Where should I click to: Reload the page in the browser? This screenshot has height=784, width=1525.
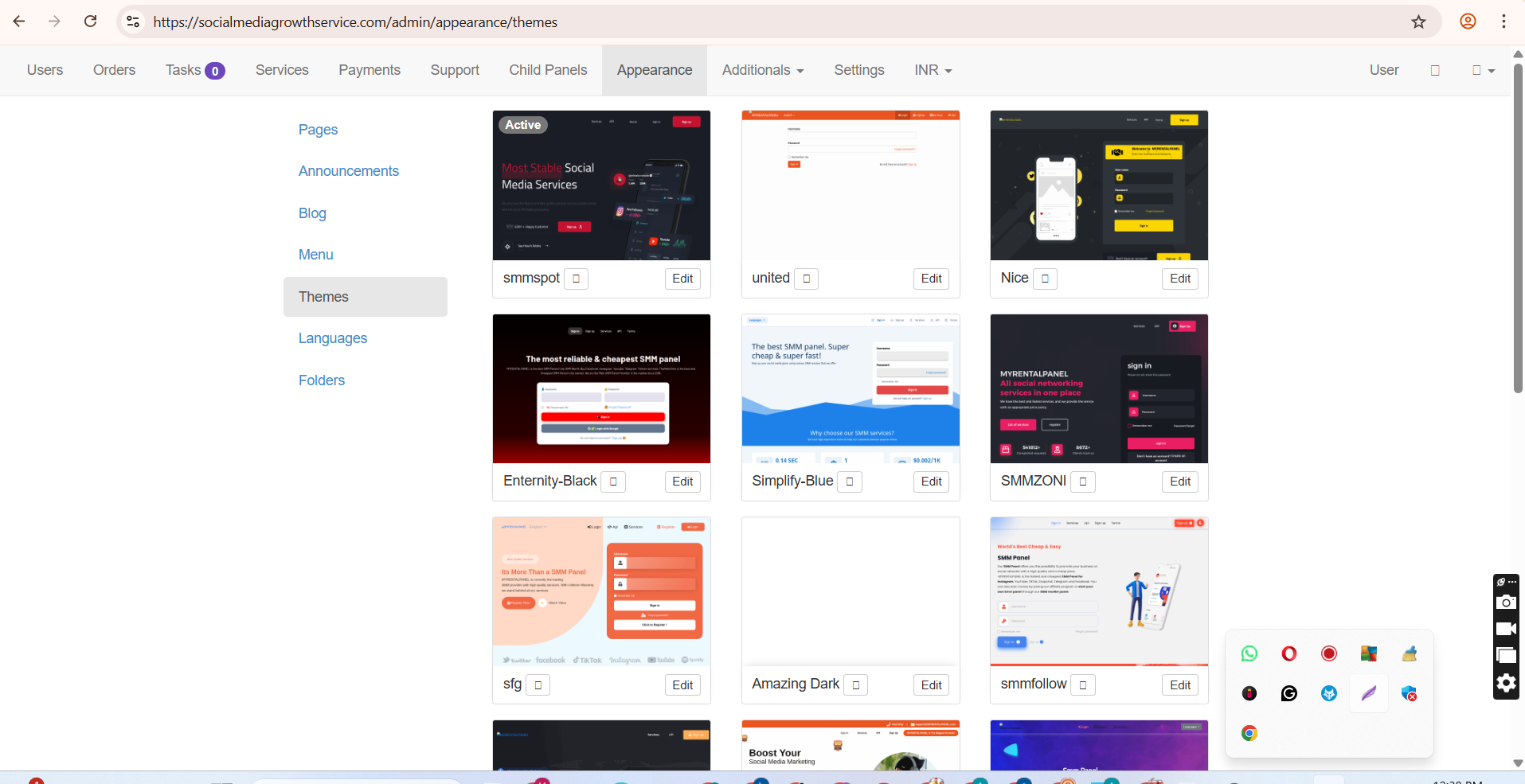[91, 21]
